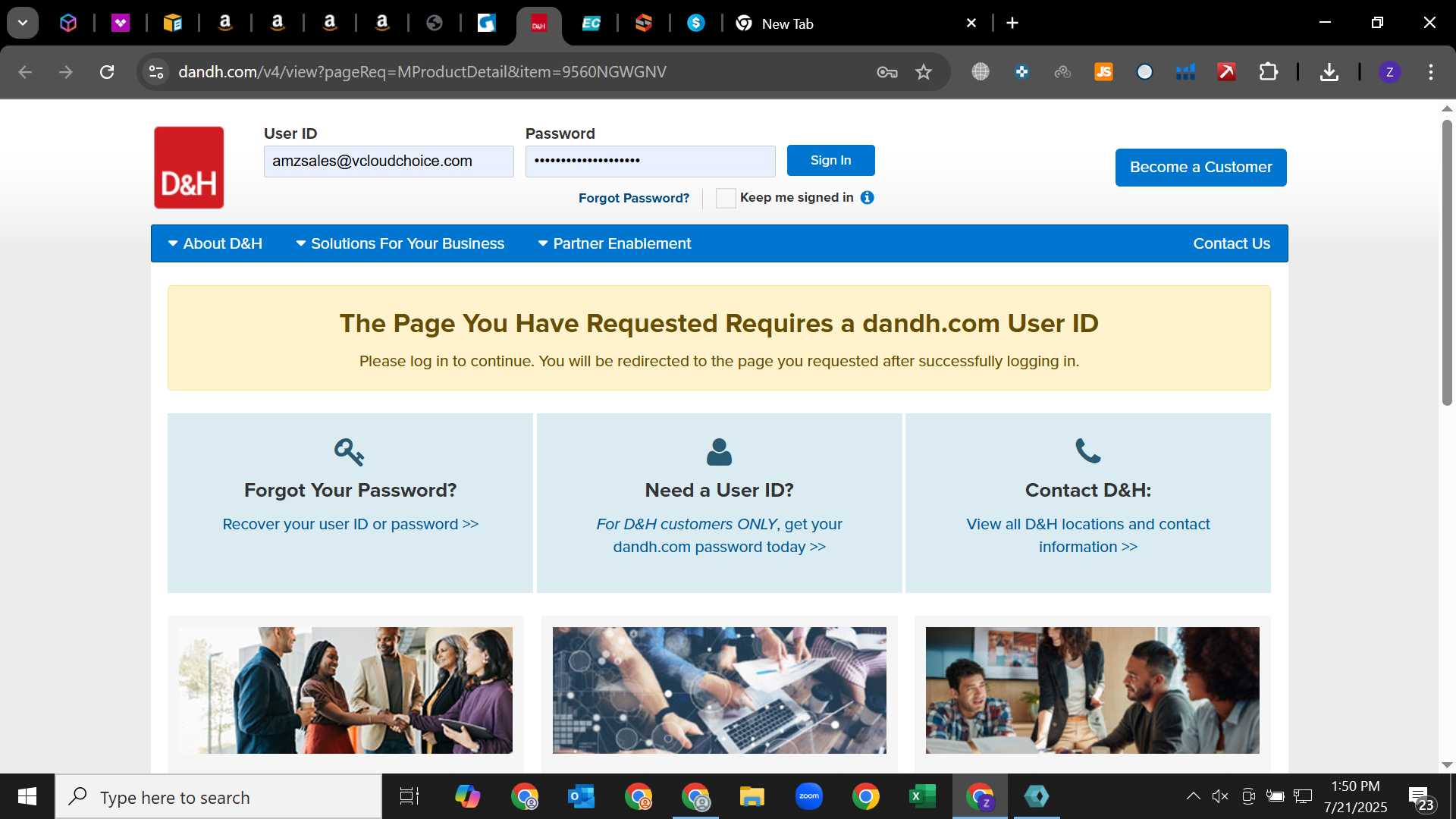
Task: Switch to the magenta icon tab
Action: [121, 24]
